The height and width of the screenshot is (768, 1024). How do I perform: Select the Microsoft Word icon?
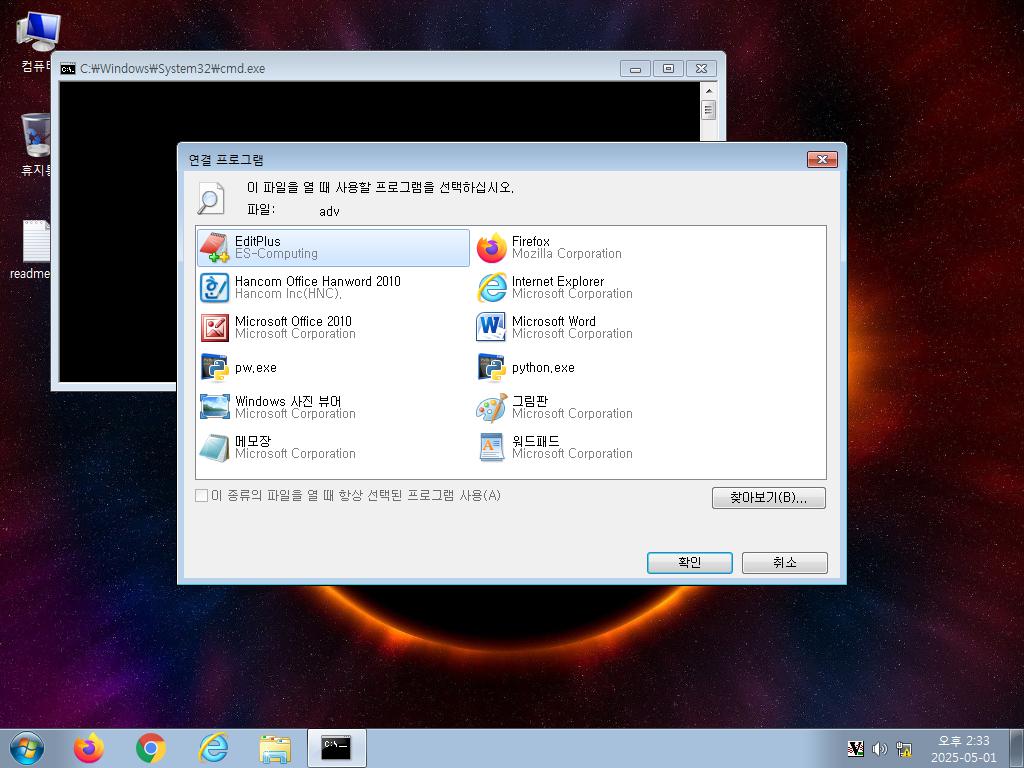[x=492, y=327]
